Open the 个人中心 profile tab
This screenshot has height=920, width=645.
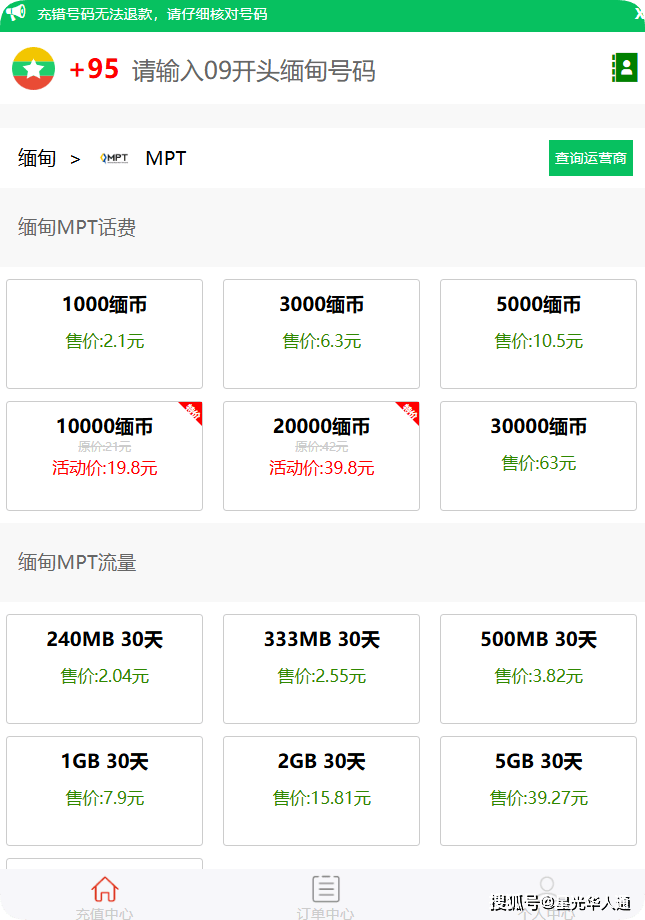pos(547,897)
